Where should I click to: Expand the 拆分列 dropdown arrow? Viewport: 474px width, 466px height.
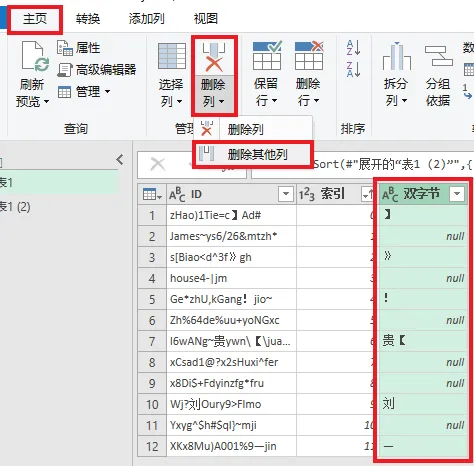(404, 100)
